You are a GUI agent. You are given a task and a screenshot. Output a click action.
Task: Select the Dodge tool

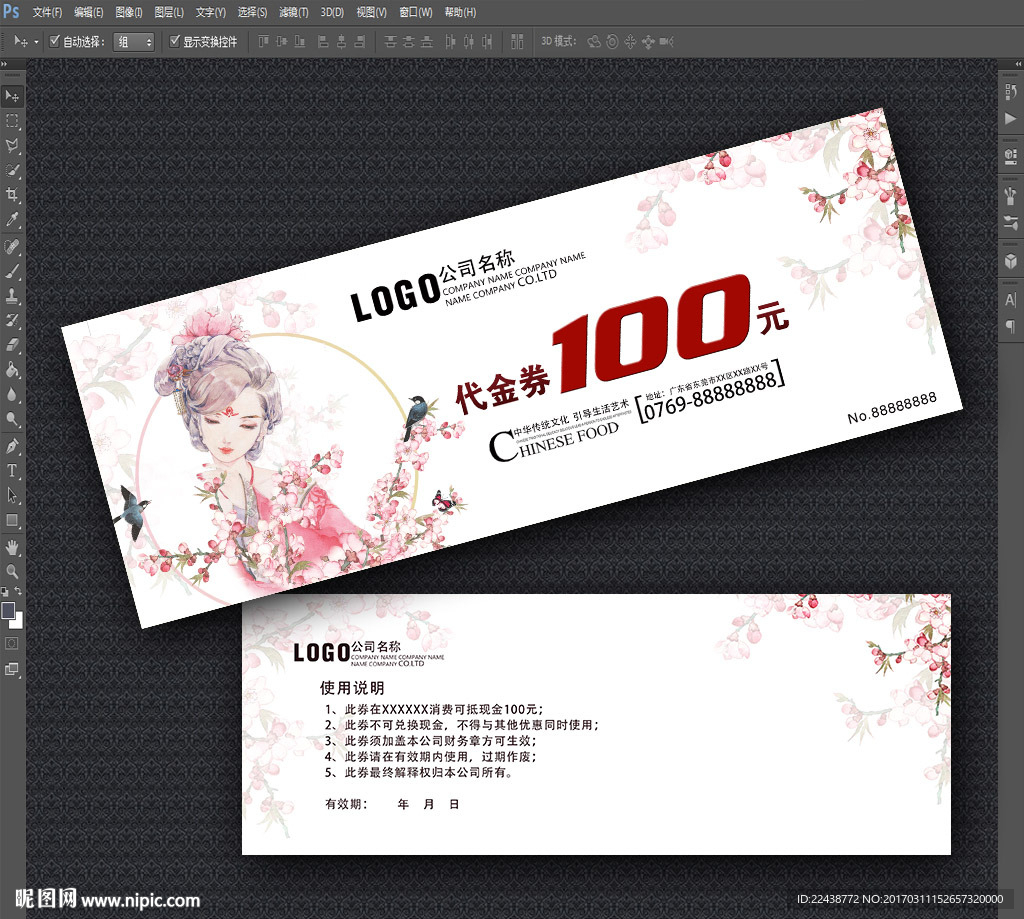point(12,419)
